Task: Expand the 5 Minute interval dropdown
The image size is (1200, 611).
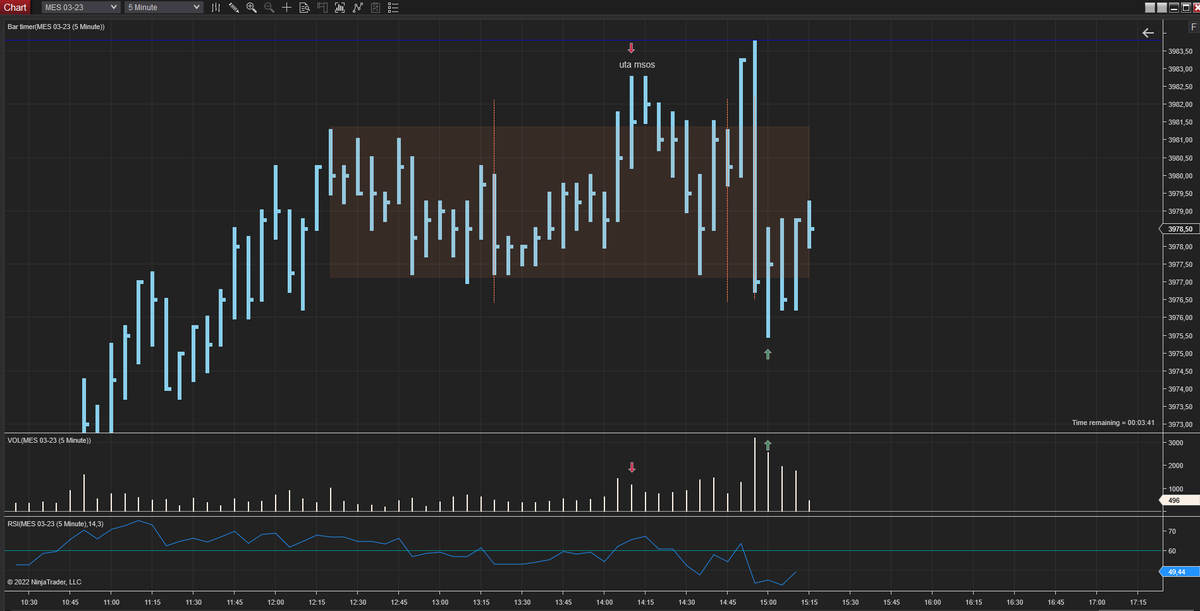Action: click(x=164, y=7)
